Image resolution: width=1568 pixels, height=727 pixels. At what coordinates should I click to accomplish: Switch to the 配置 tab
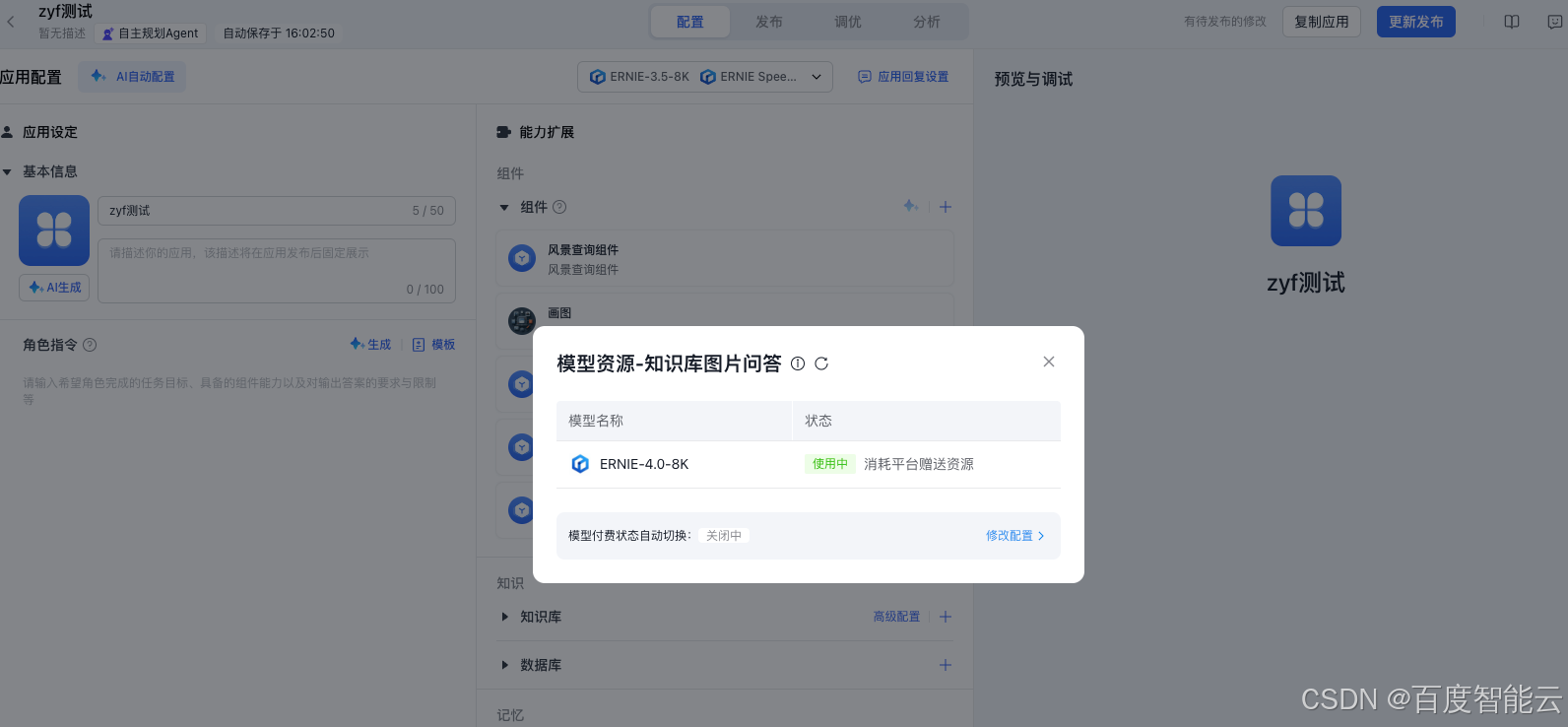pos(690,22)
